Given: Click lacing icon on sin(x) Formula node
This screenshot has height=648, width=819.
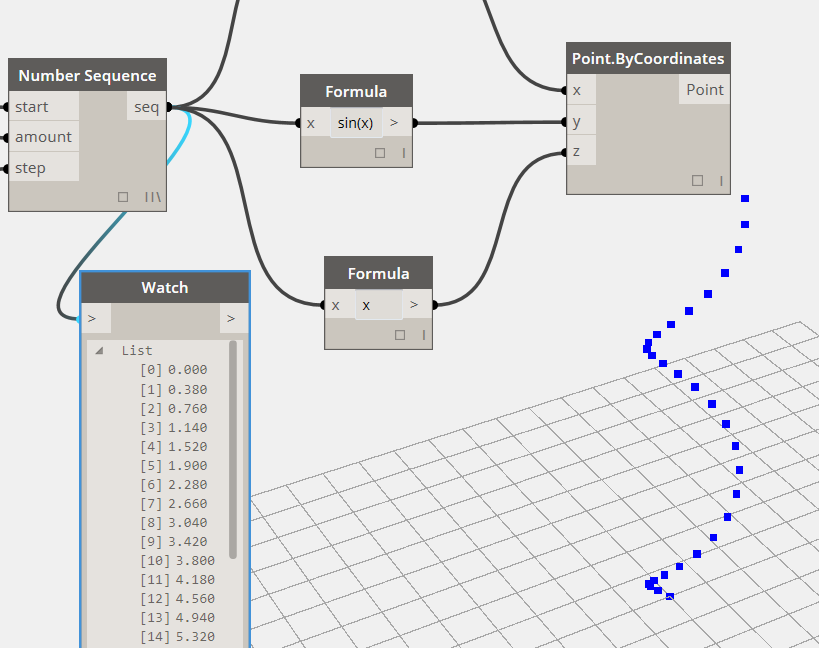Looking at the screenshot, I should coord(403,153).
